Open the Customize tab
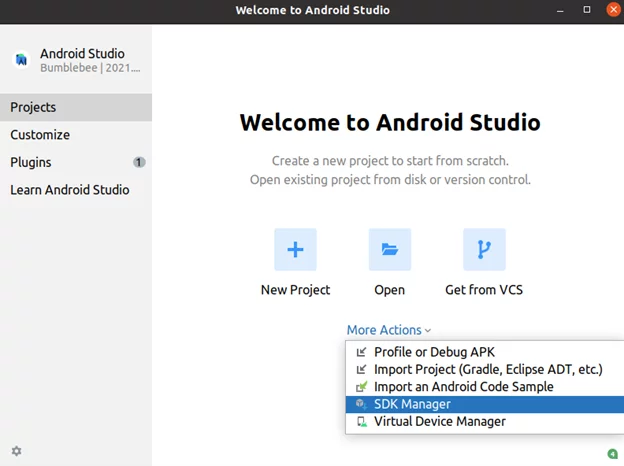 pos(76,135)
